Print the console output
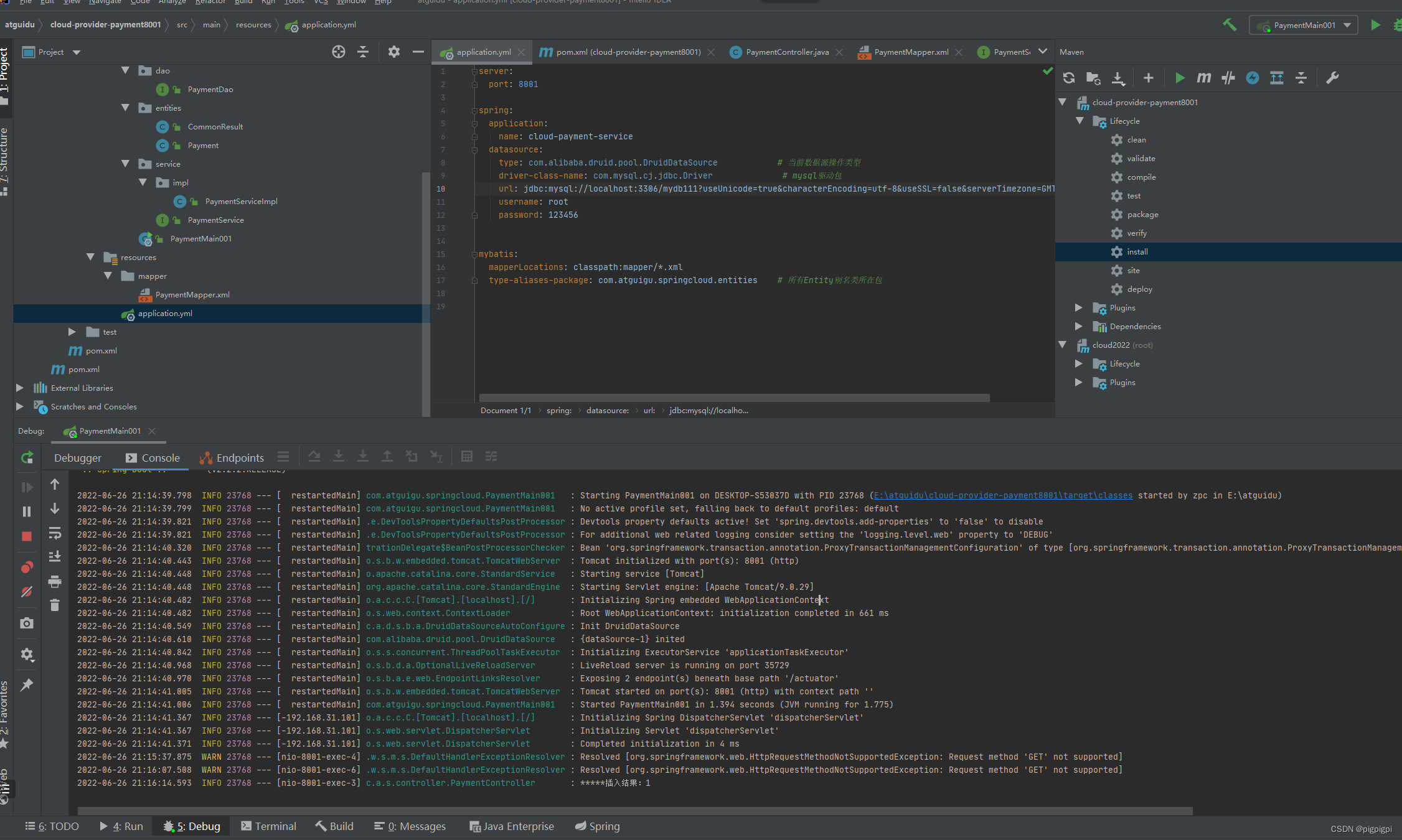Viewport: 1402px width, 840px height. click(x=55, y=581)
